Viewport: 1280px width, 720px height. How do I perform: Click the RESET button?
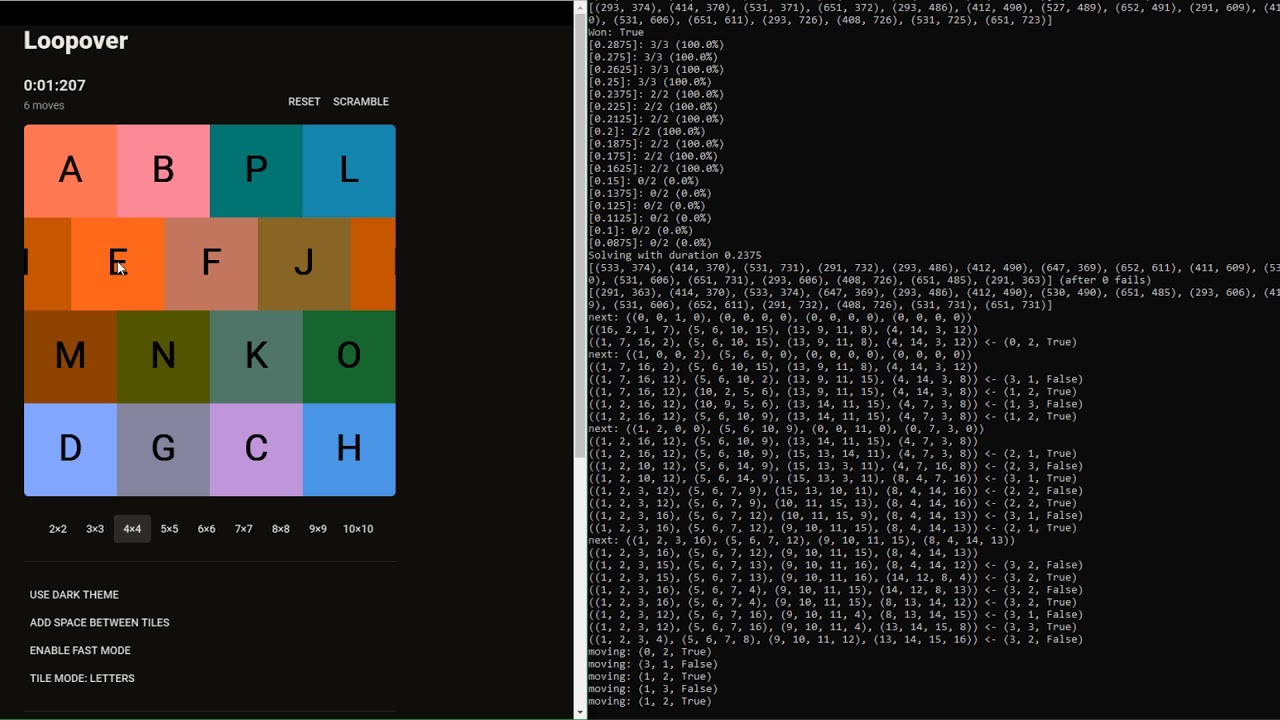coord(304,102)
